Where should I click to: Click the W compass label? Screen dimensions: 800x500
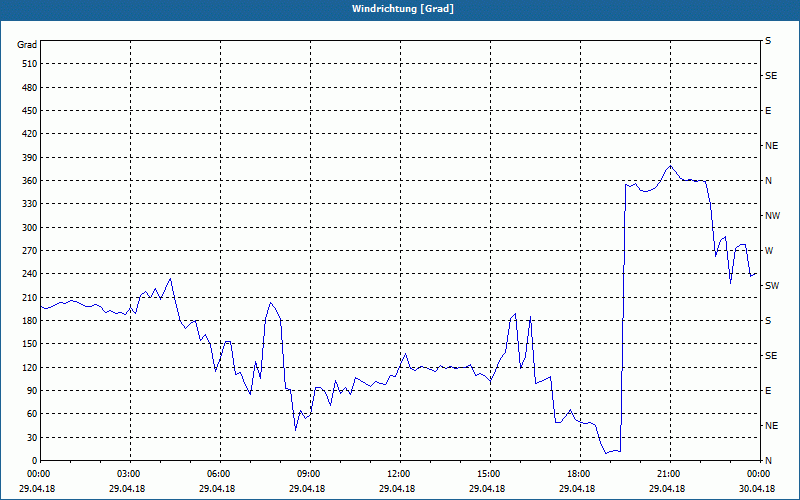(x=769, y=251)
